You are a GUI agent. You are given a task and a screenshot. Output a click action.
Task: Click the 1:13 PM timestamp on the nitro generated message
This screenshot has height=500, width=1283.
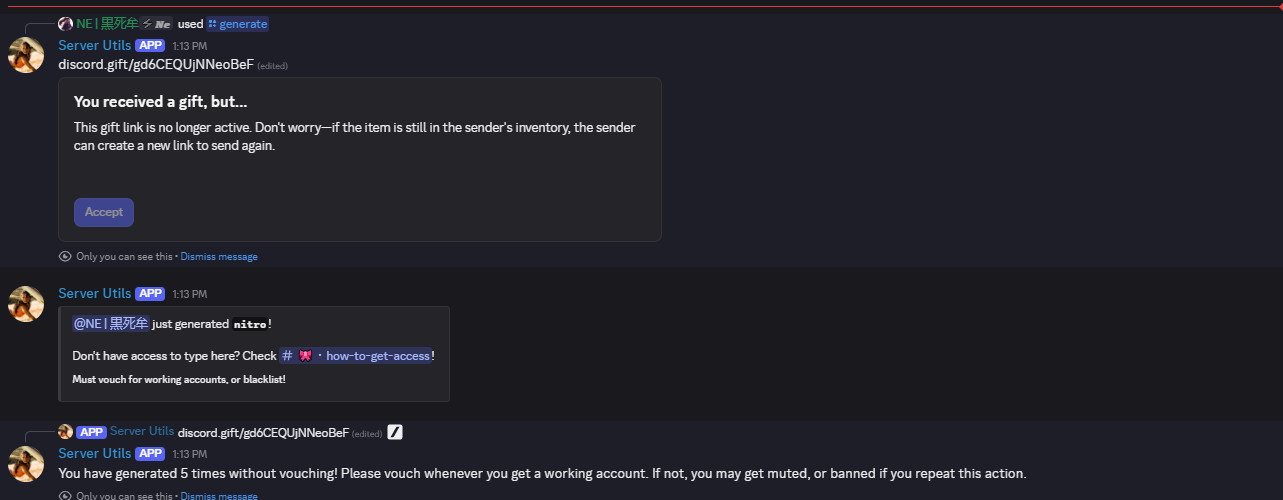coord(190,294)
